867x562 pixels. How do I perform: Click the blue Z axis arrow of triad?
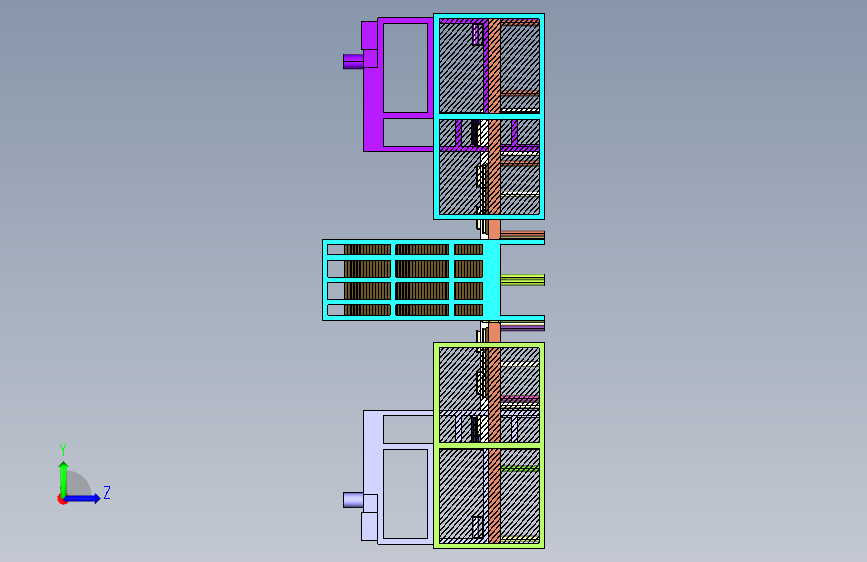(83, 498)
